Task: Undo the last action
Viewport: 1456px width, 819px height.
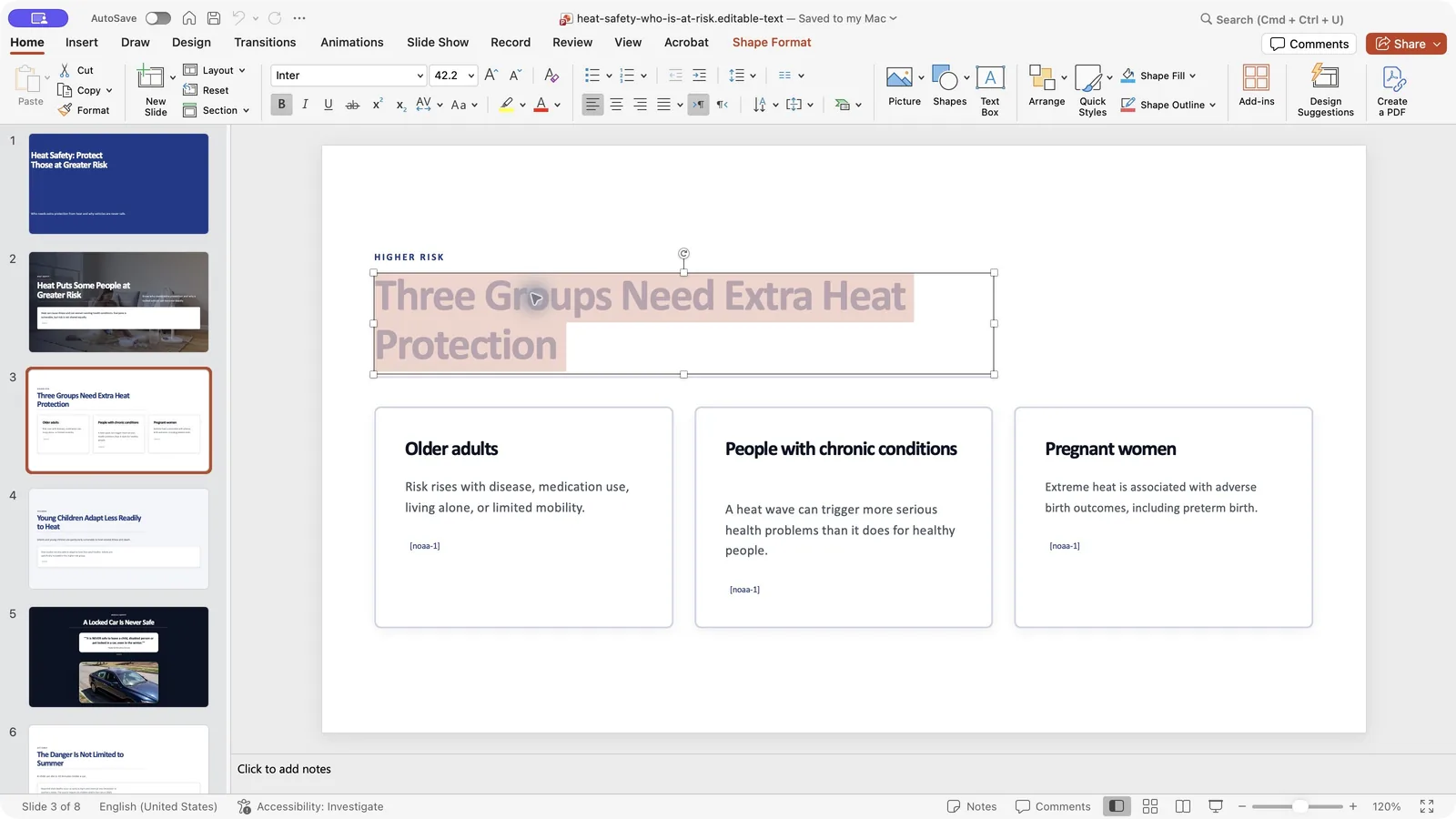Action: pyautogui.click(x=238, y=18)
